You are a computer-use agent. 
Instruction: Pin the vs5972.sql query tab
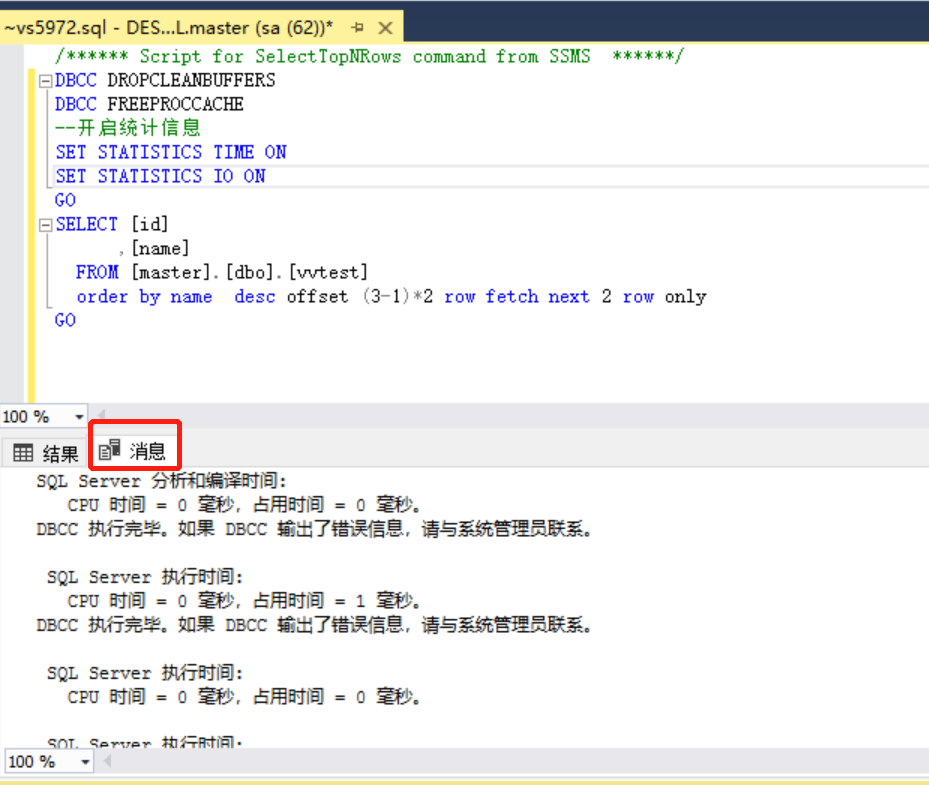[x=360, y=27]
